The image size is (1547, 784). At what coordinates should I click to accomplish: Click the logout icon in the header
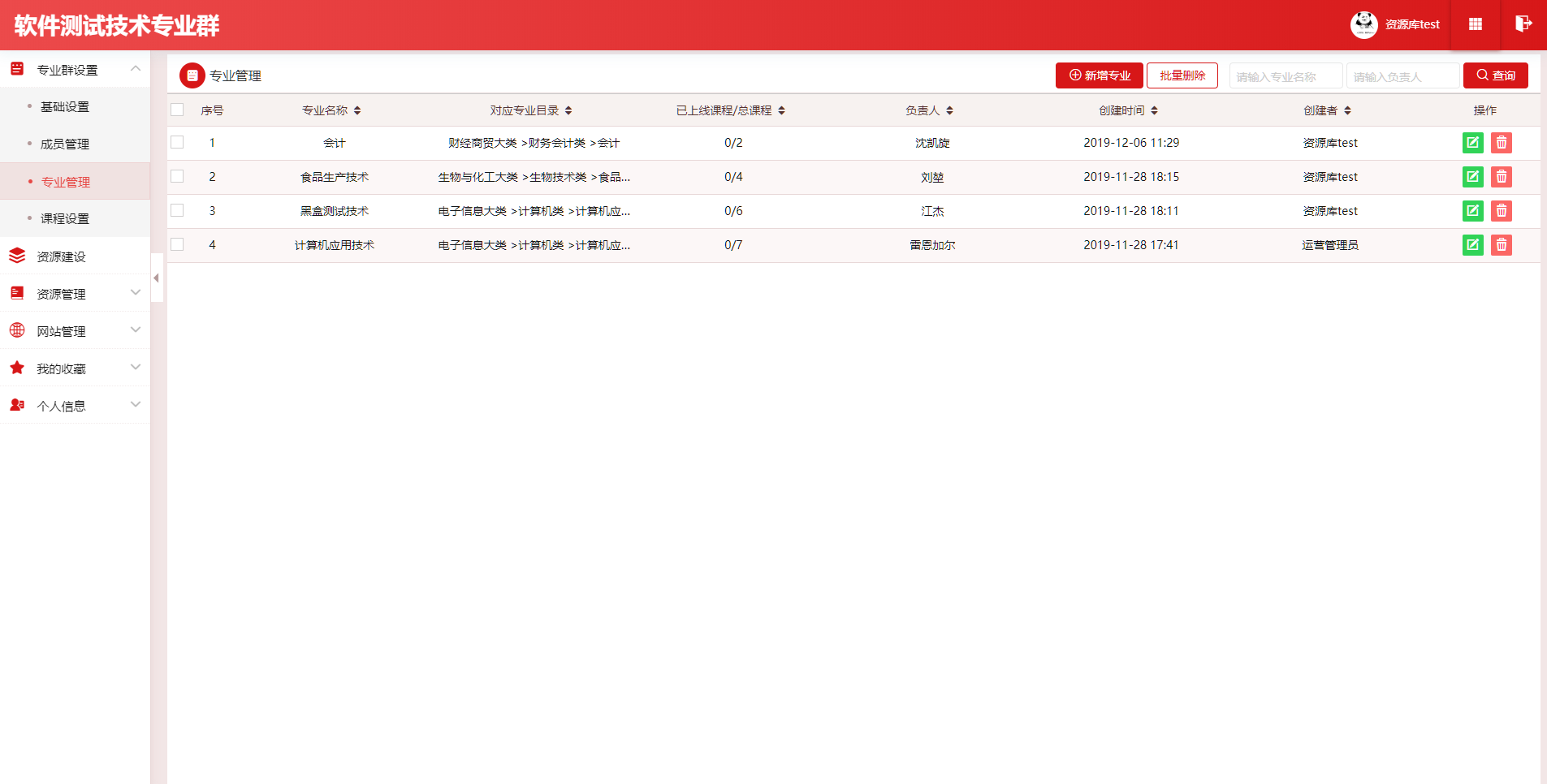[x=1523, y=24]
